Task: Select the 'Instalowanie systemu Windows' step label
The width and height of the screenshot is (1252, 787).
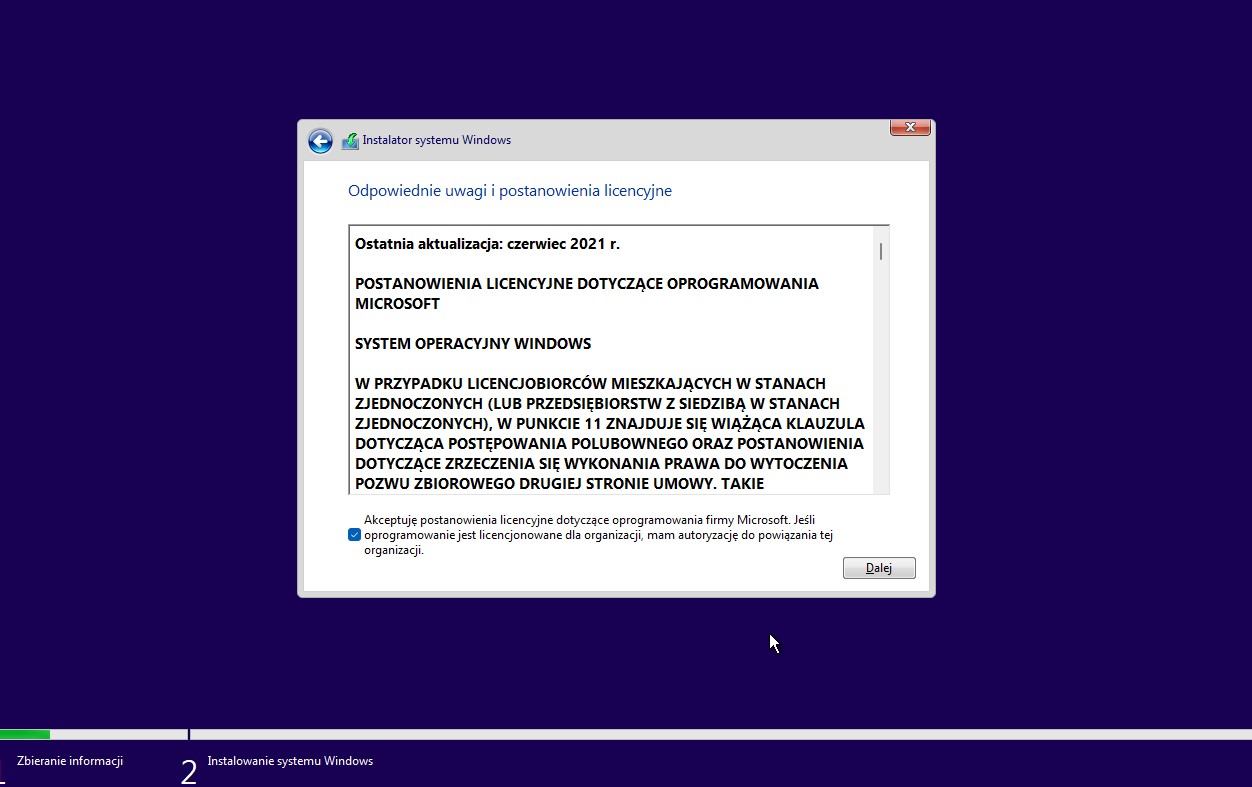Action: pos(290,762)
